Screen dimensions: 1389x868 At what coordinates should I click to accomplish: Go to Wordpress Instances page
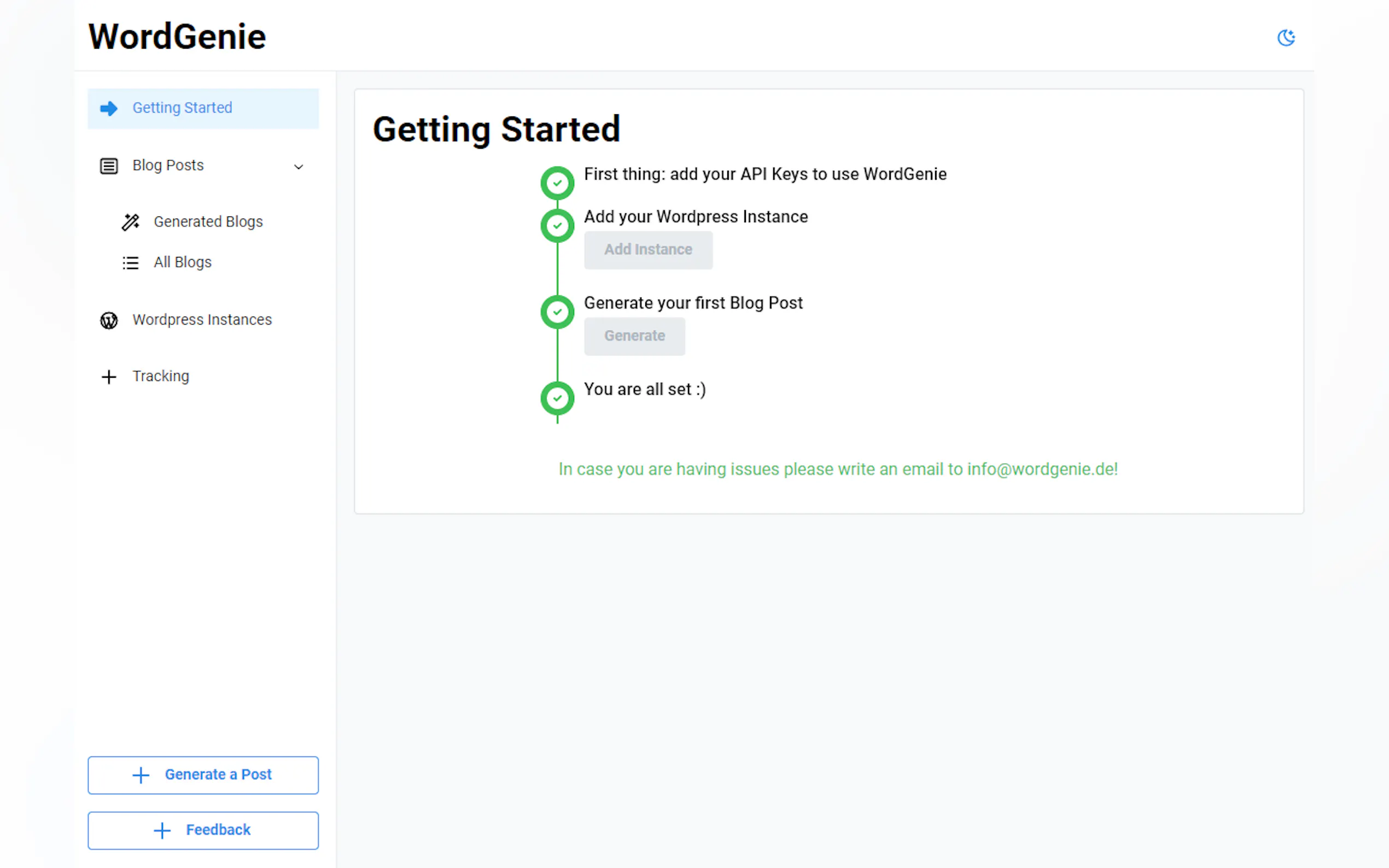point(202,320)
